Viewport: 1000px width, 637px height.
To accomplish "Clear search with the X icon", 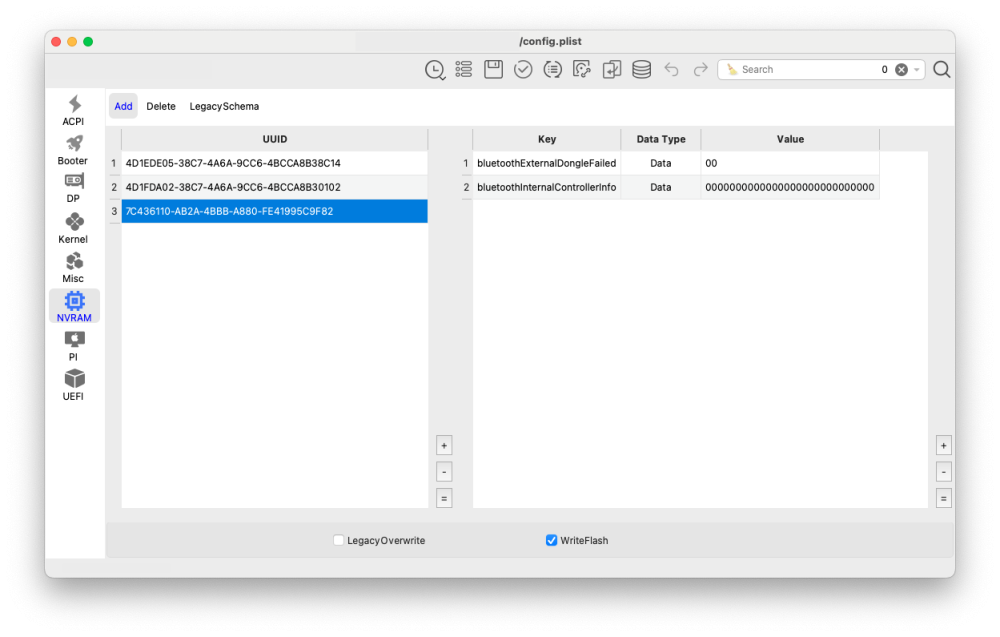I will point(901,70).
